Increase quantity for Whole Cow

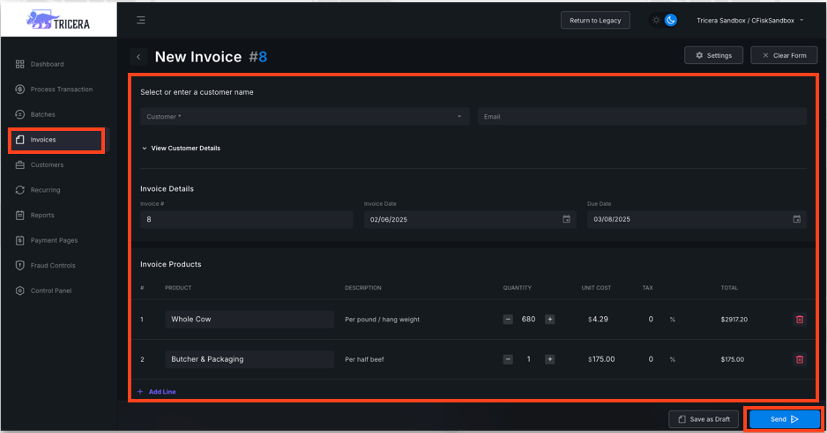(549, 320)
